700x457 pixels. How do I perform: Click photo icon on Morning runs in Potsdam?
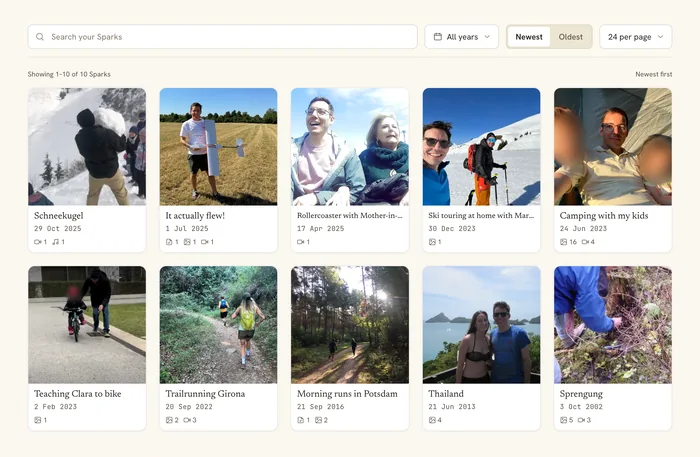click(x=319, y=420)
